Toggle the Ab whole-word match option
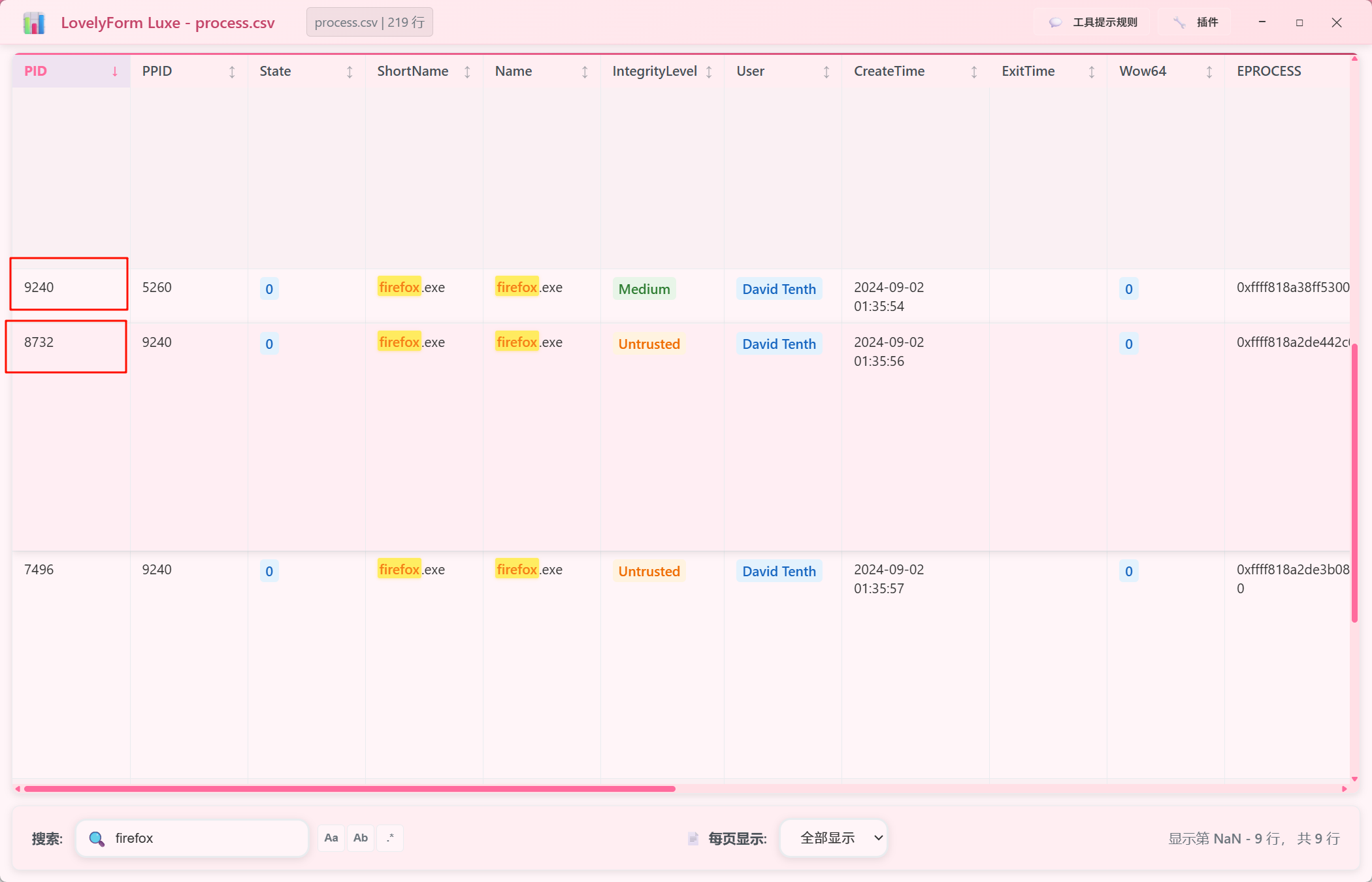 pos(361,838)
